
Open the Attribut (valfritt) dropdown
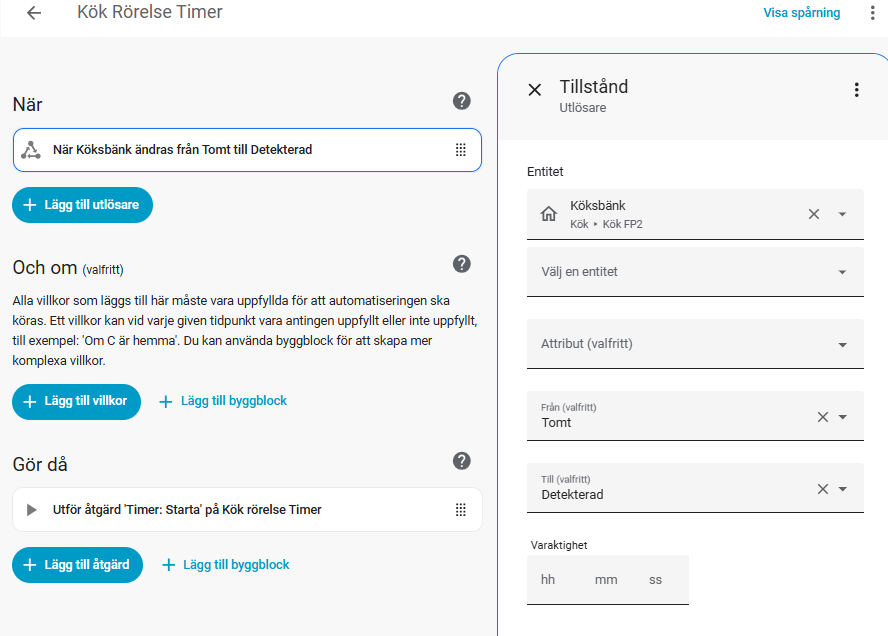842,344
